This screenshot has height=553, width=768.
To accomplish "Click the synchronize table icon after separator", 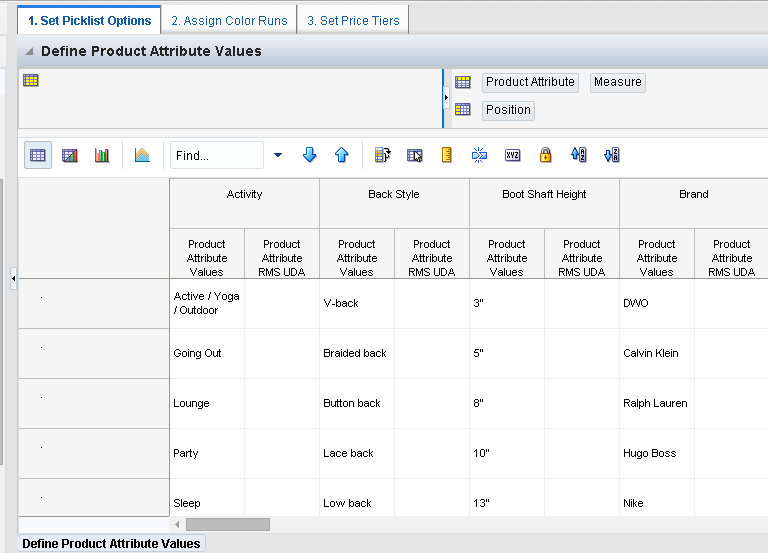I will click(383, 155).
